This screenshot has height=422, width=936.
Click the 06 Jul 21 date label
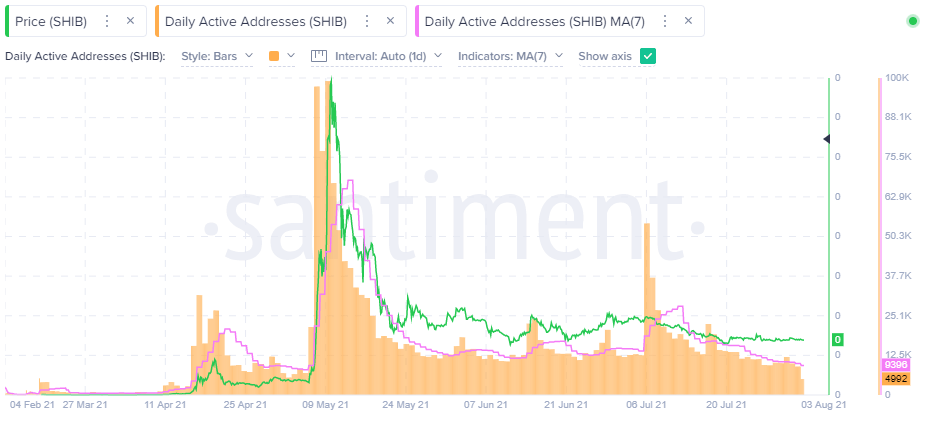(x=645, y=404)
